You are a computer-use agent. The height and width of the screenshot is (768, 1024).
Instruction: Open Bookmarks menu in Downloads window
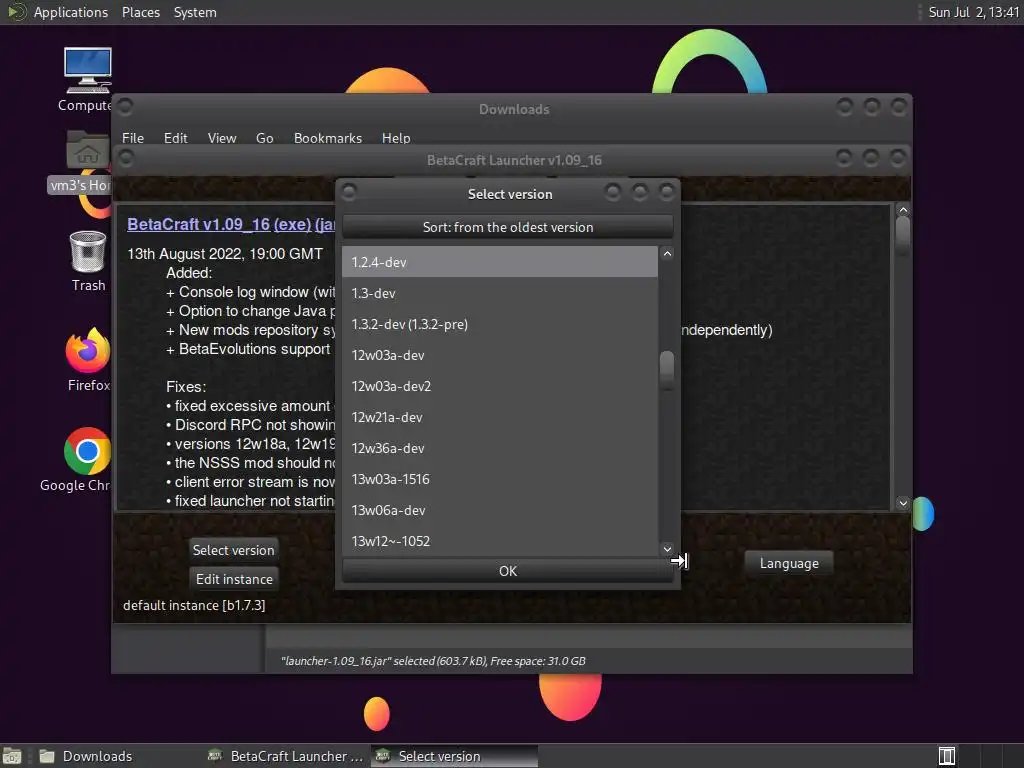point(328,138)
